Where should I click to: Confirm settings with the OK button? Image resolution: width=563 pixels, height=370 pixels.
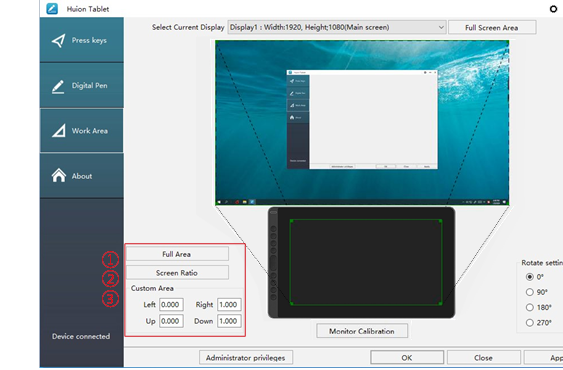coord(407,358)
